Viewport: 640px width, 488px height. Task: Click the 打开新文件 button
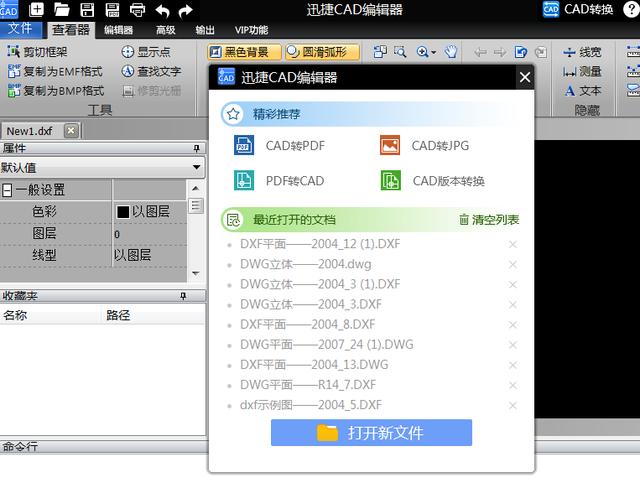[371, 433]
